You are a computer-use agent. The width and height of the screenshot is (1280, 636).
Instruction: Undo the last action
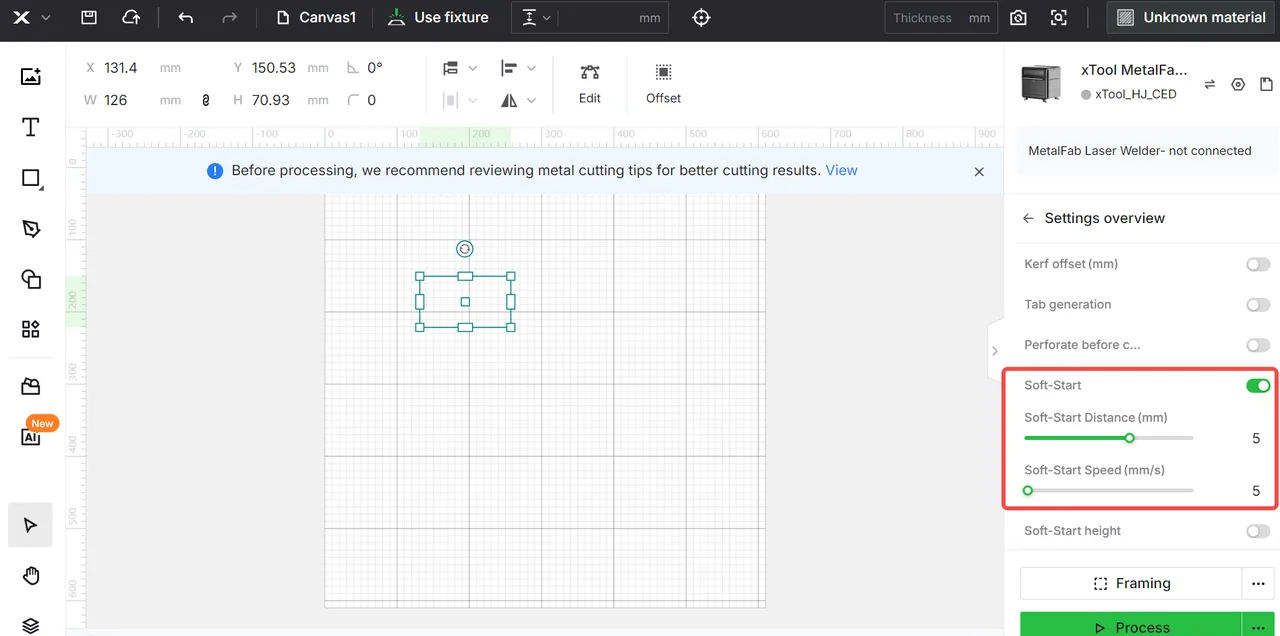click(185, 17)
